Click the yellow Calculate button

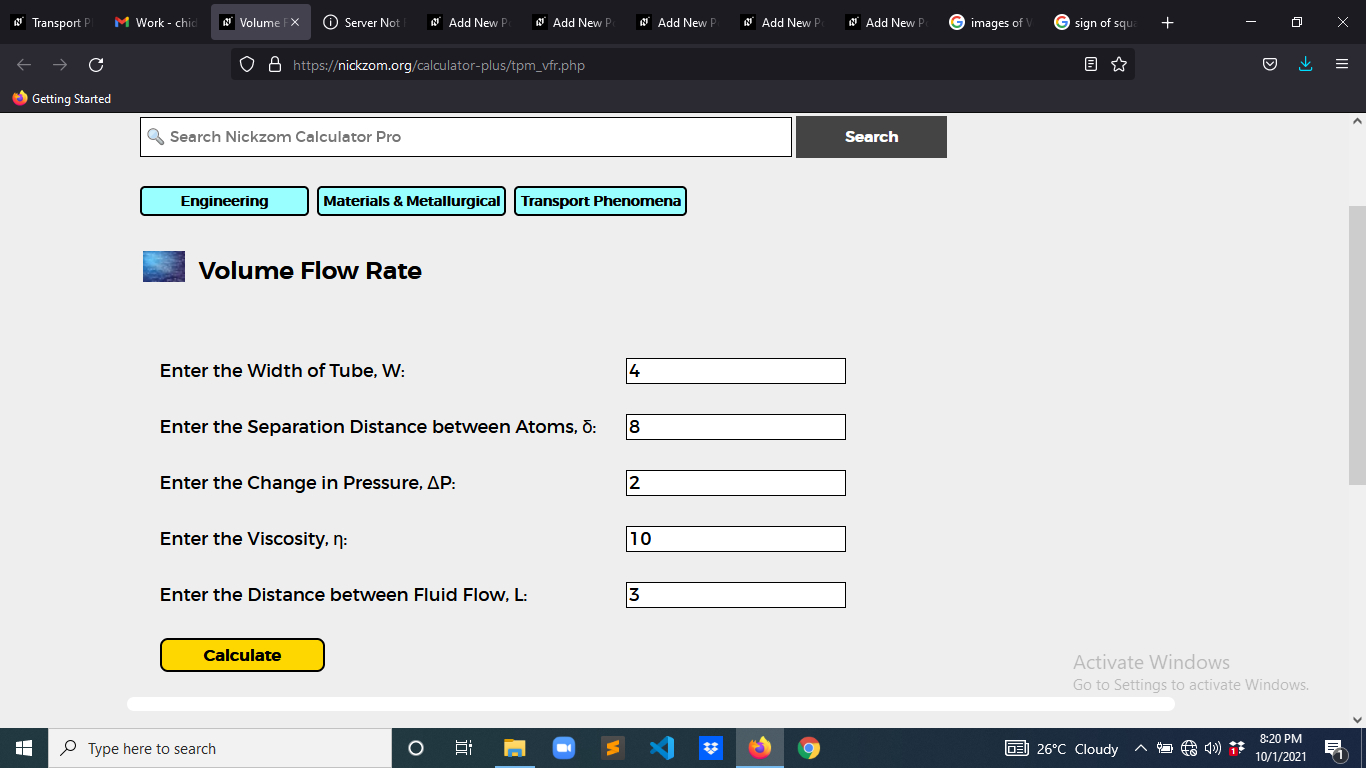(242, 655)
